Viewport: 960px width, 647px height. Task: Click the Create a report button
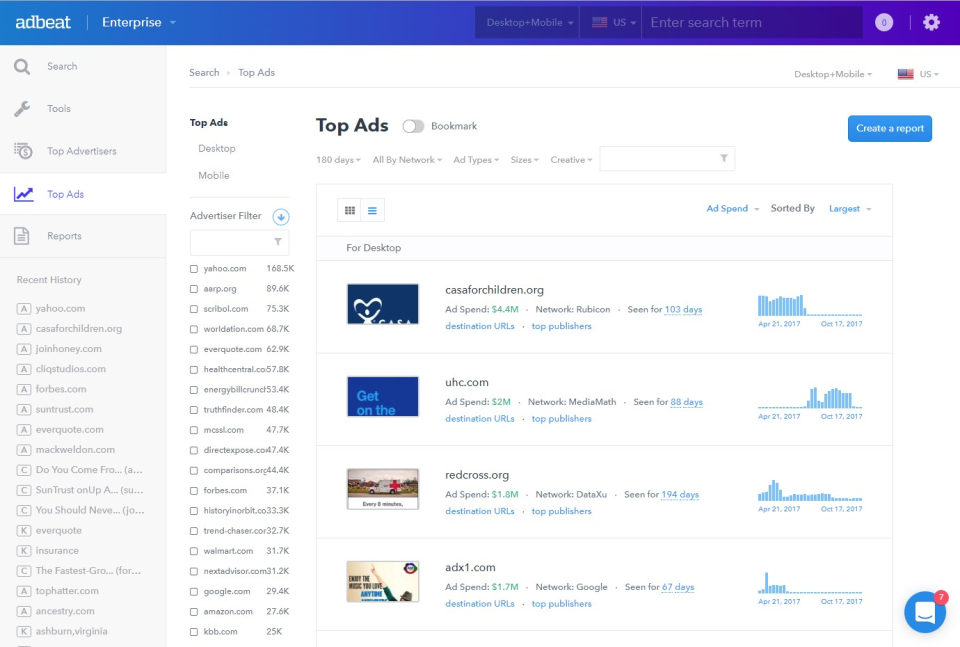point(889,128)
